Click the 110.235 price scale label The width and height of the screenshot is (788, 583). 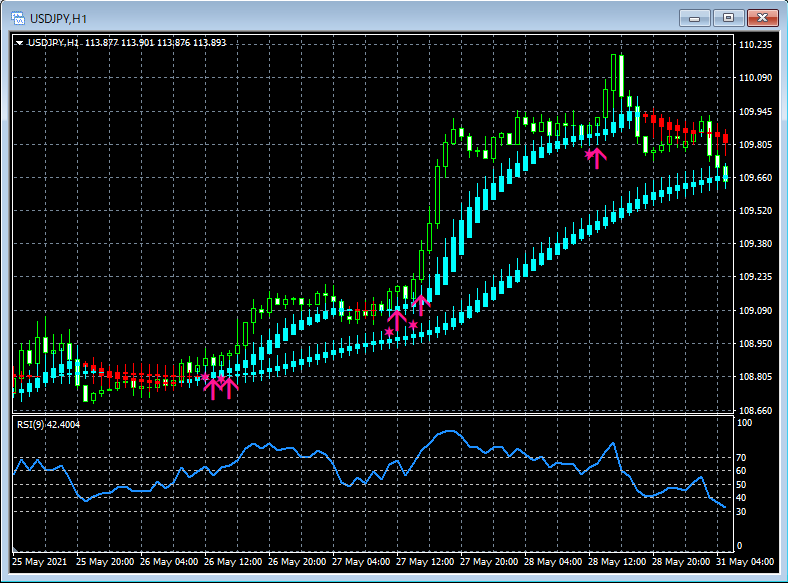[755, 45]
